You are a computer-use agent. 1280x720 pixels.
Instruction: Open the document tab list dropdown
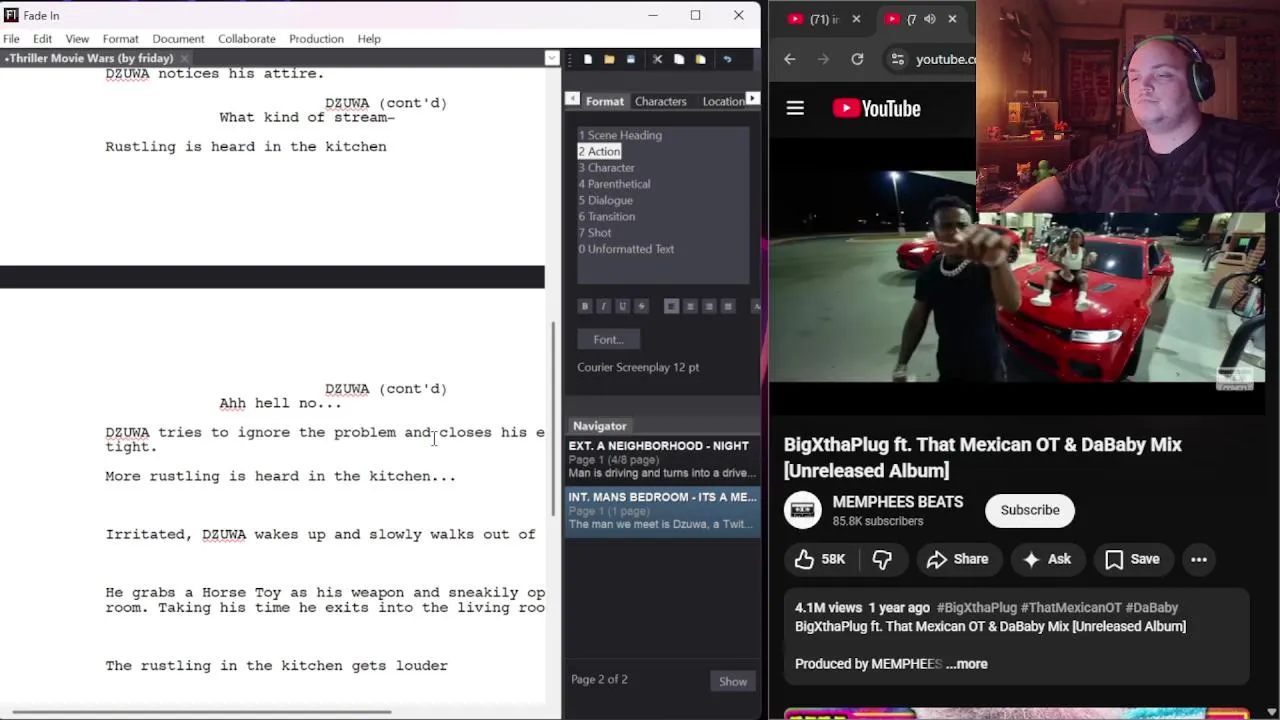pos(551,58)
